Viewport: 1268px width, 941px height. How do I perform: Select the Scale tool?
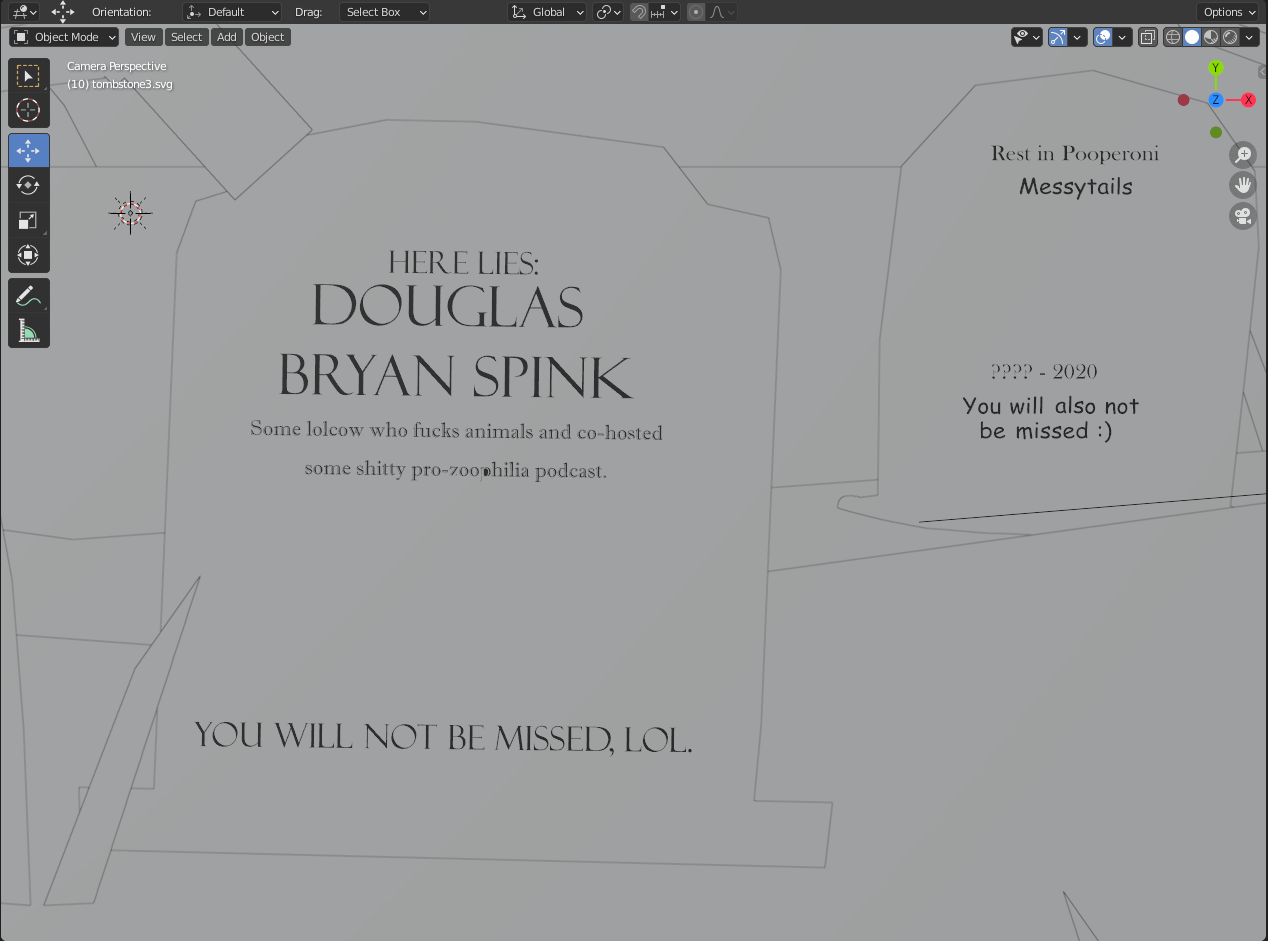28,220
